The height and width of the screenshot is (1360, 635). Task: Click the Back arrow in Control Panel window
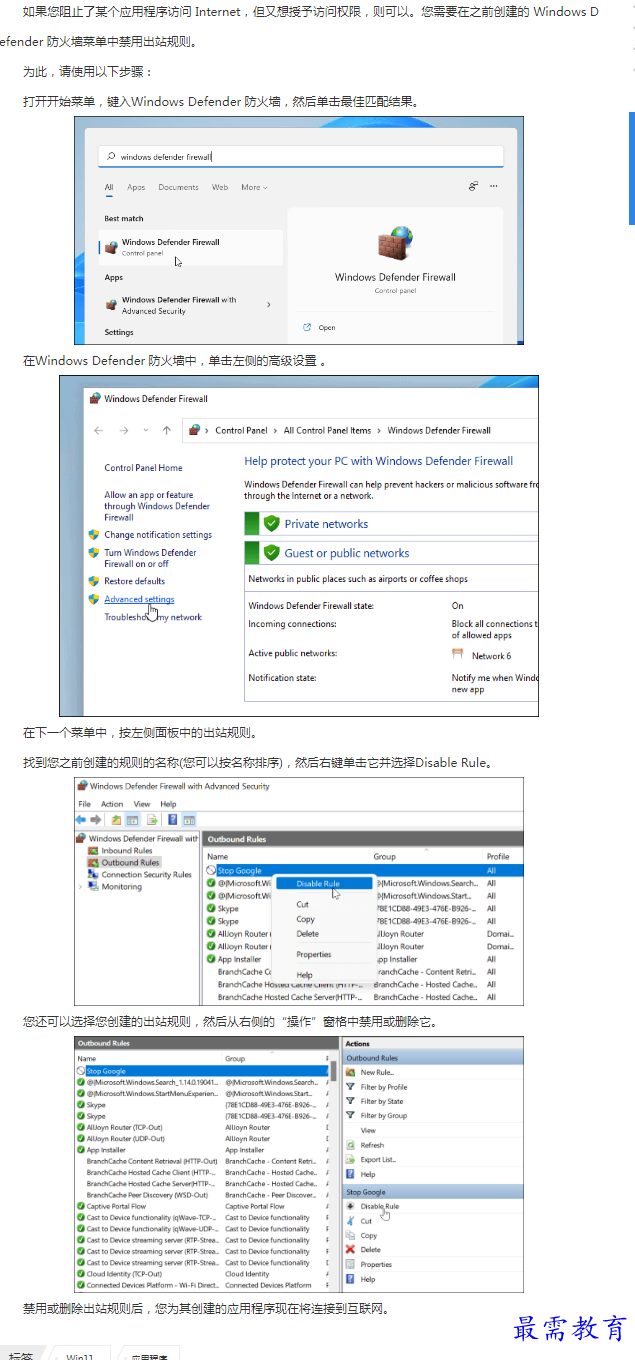coord(98,430)
